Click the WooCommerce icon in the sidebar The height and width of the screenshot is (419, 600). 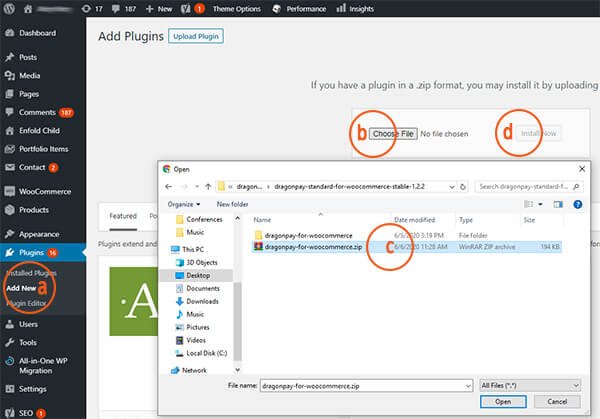click(9, 191)
